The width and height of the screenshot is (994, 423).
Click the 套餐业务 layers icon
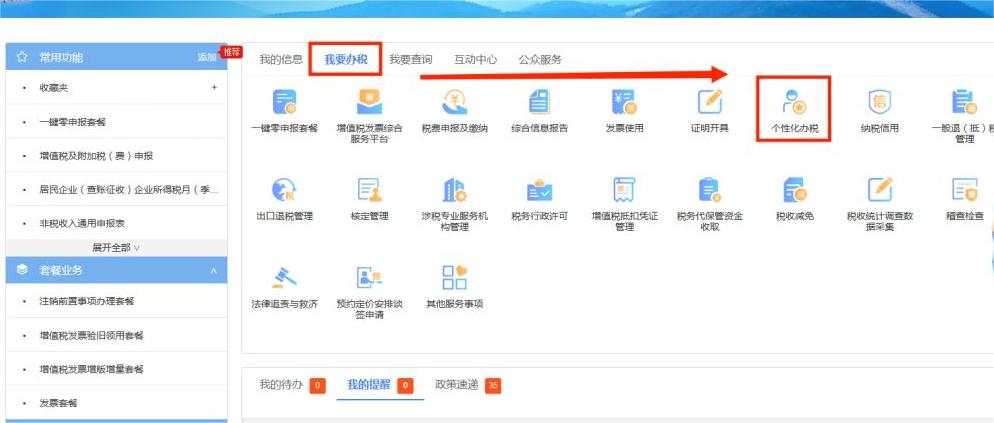coord(22,270)
